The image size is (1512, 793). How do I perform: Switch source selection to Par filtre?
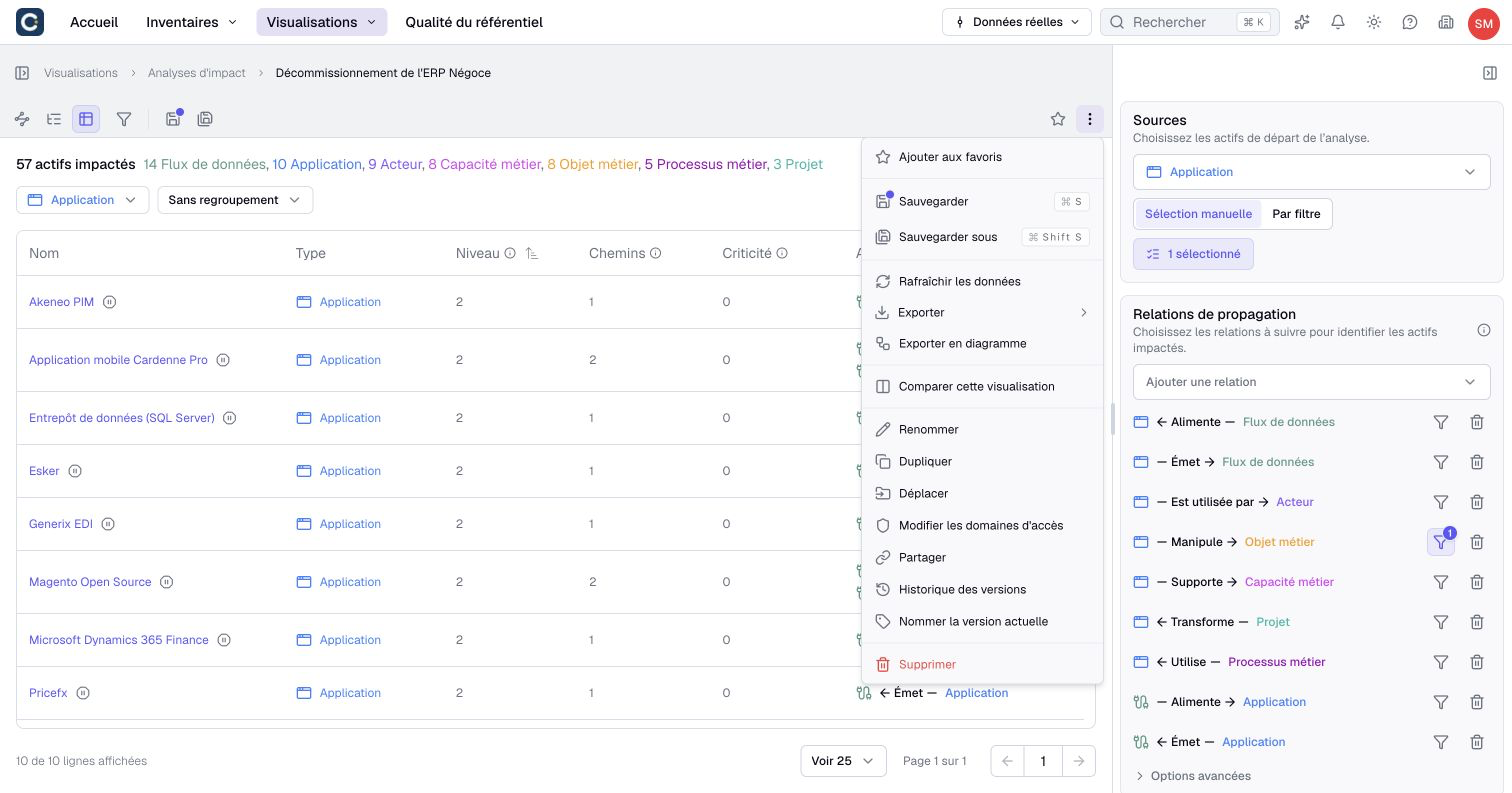[1296, 214]
